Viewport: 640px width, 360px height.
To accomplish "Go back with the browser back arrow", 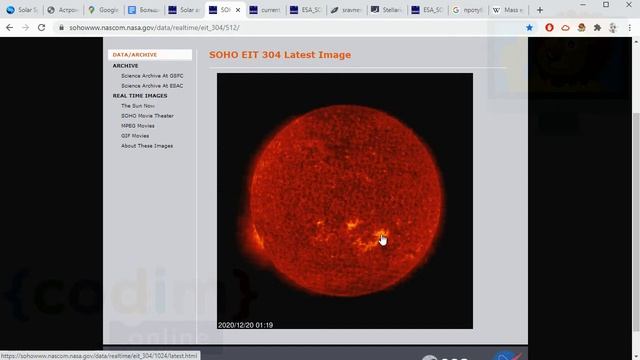I will (x=9, y=27).
